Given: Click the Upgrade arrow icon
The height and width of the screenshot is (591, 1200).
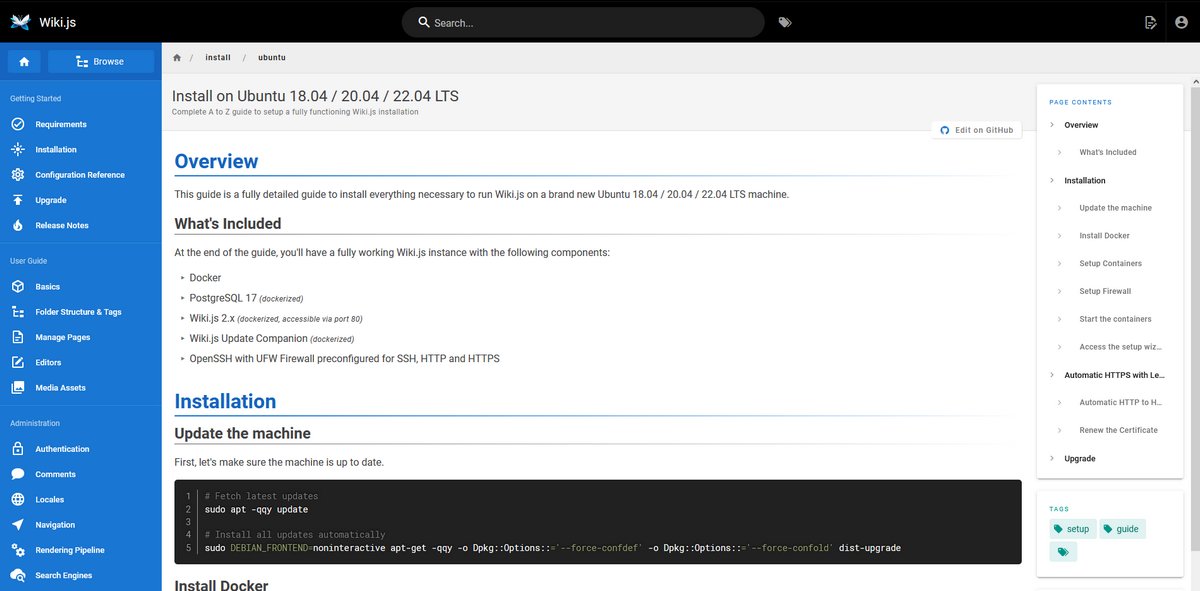Looking at the screenshot, I should coord(17,200).
